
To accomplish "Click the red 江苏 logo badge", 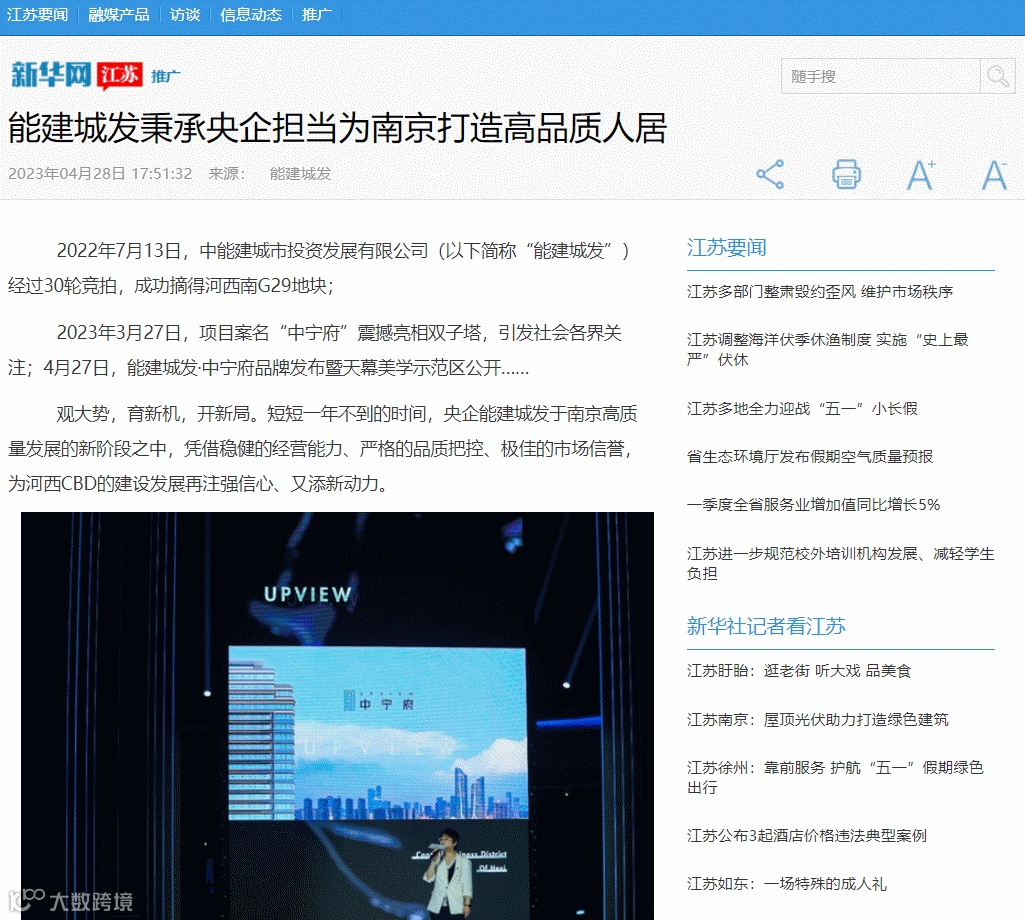I will (x=119, y=75).
